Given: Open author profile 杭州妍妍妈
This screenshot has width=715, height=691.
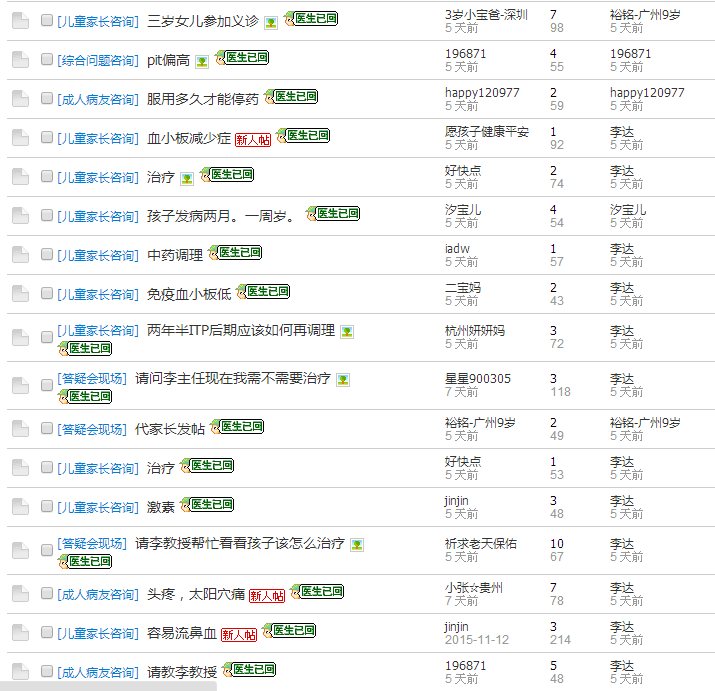Looking at the screenshot, I should click(x=475, y=331).
